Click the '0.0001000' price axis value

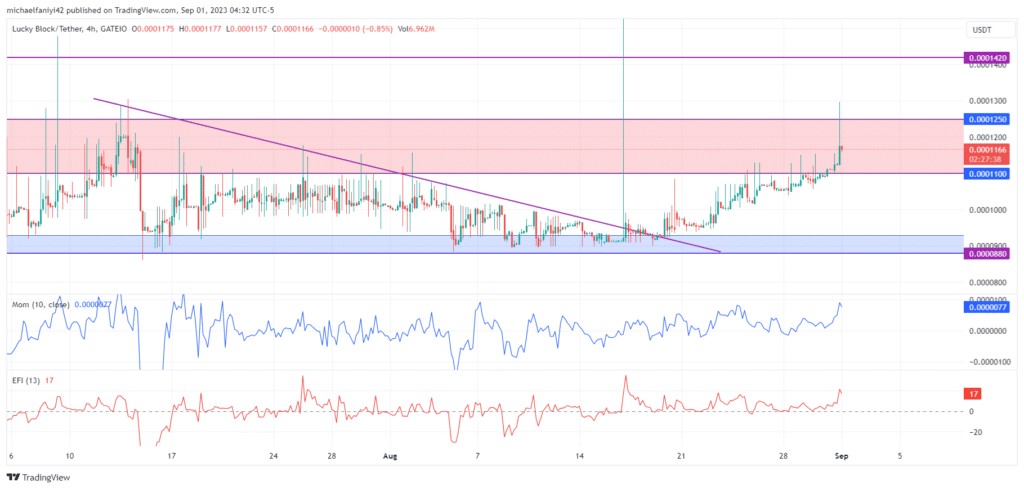pyautogui.click(x=986, y=210)
